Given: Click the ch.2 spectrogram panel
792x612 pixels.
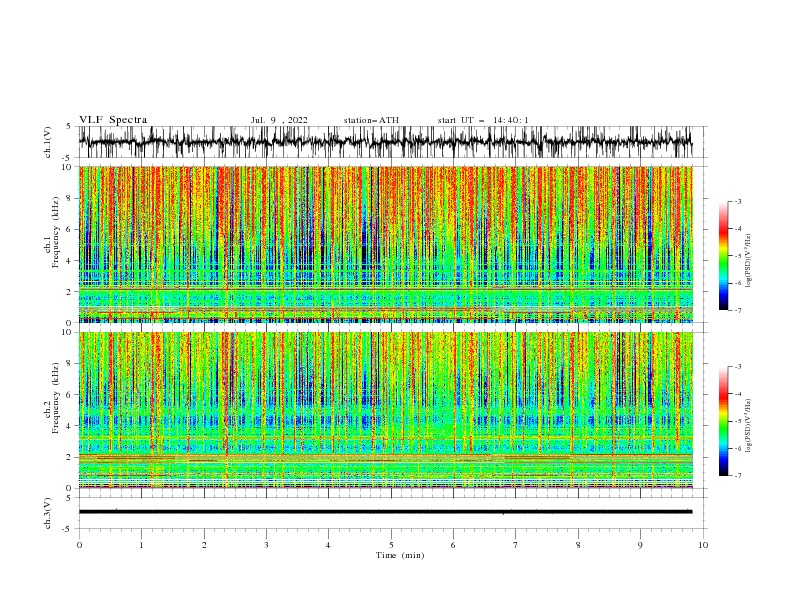Looking at the screenshot, I should pyautogui.click(x=385, y=410).
